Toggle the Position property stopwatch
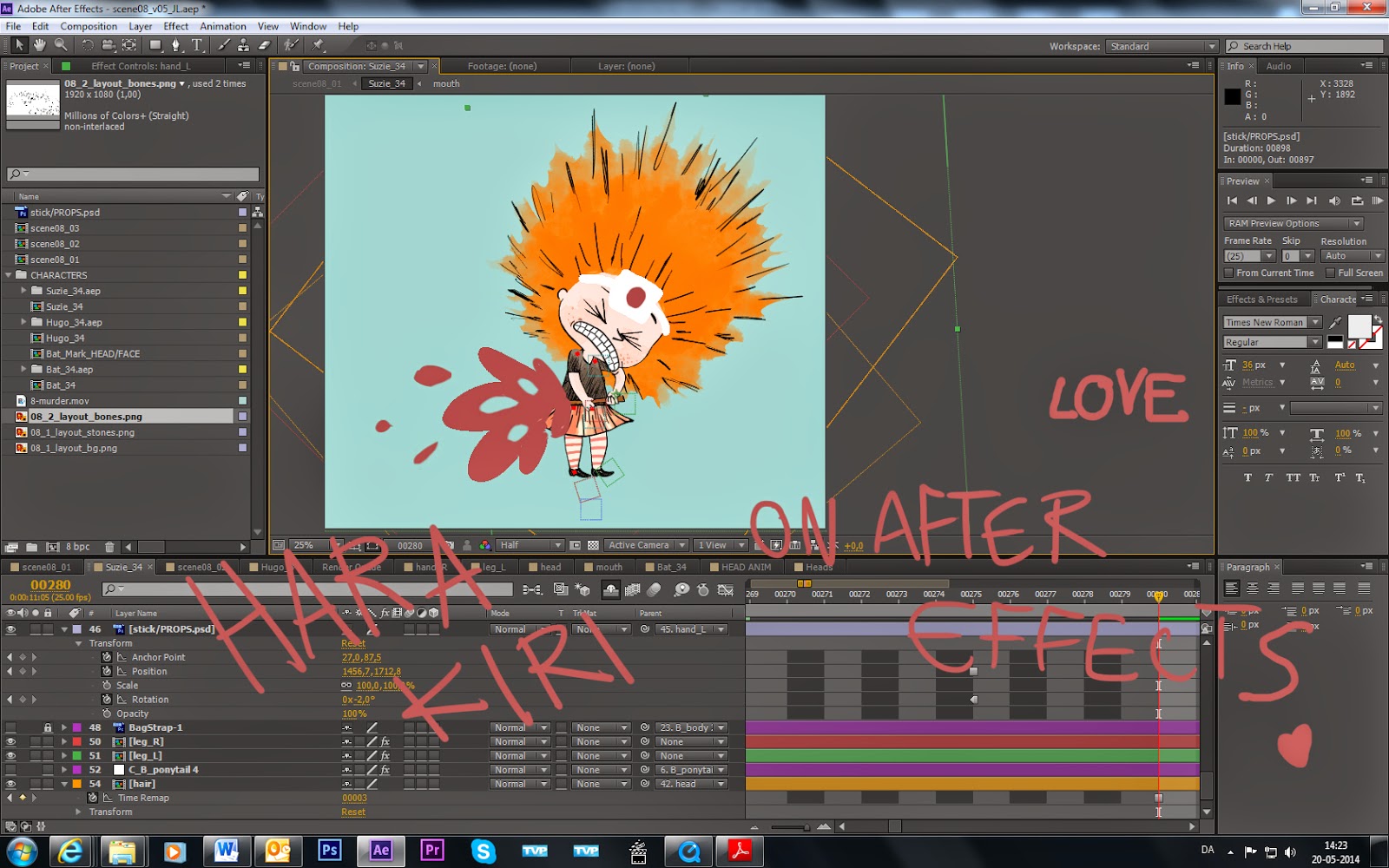The width and height of the screenshot is (1389, 868). (107, 672)
